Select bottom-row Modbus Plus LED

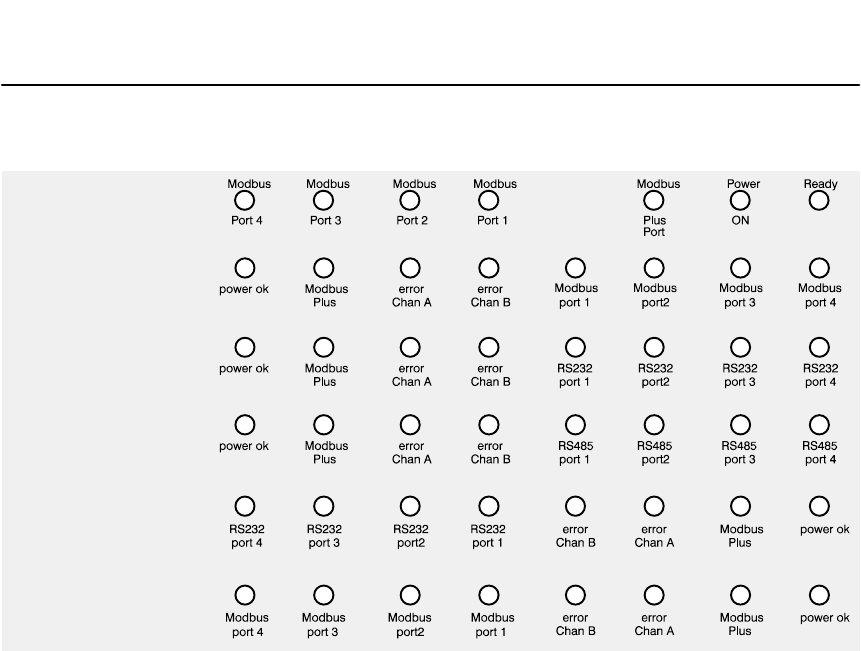coord(741,594)
